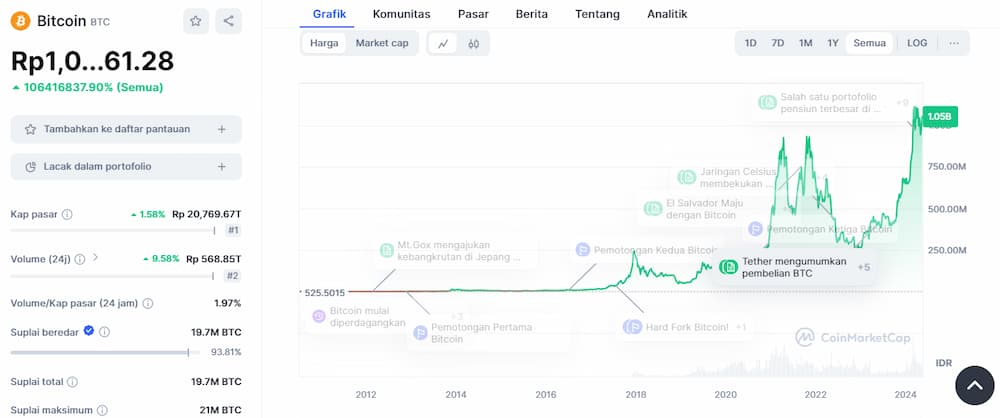Click the Rp 568.85T volume value
The image size is (1000, 418).
[214, 259]
